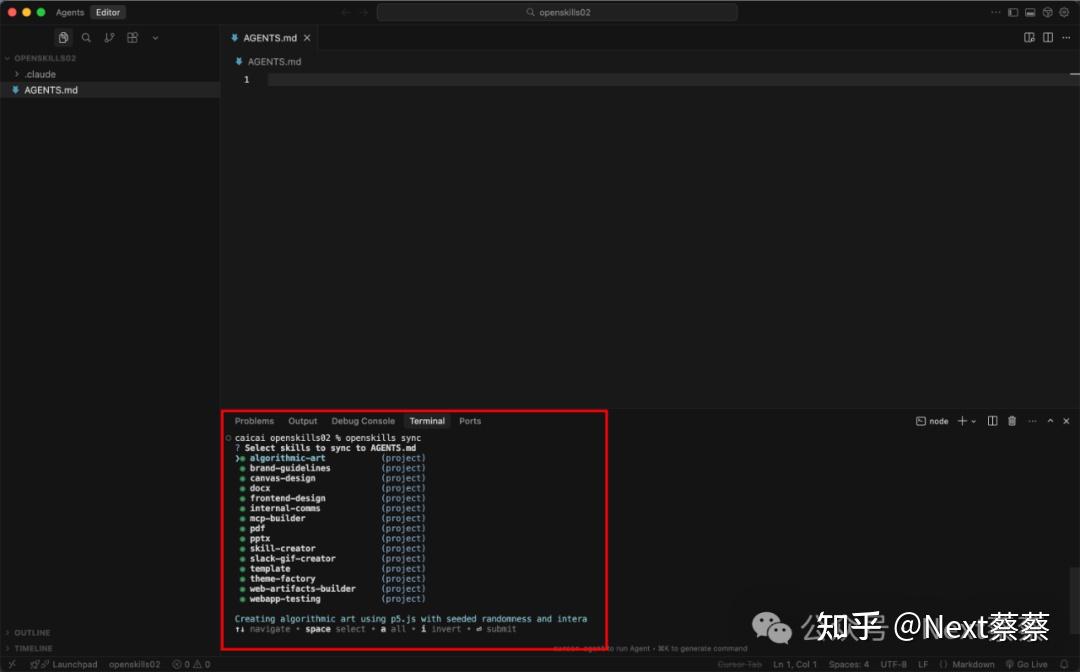Click the Explorer files icon
Screen dimensions: 1080x672
[63, 37]
